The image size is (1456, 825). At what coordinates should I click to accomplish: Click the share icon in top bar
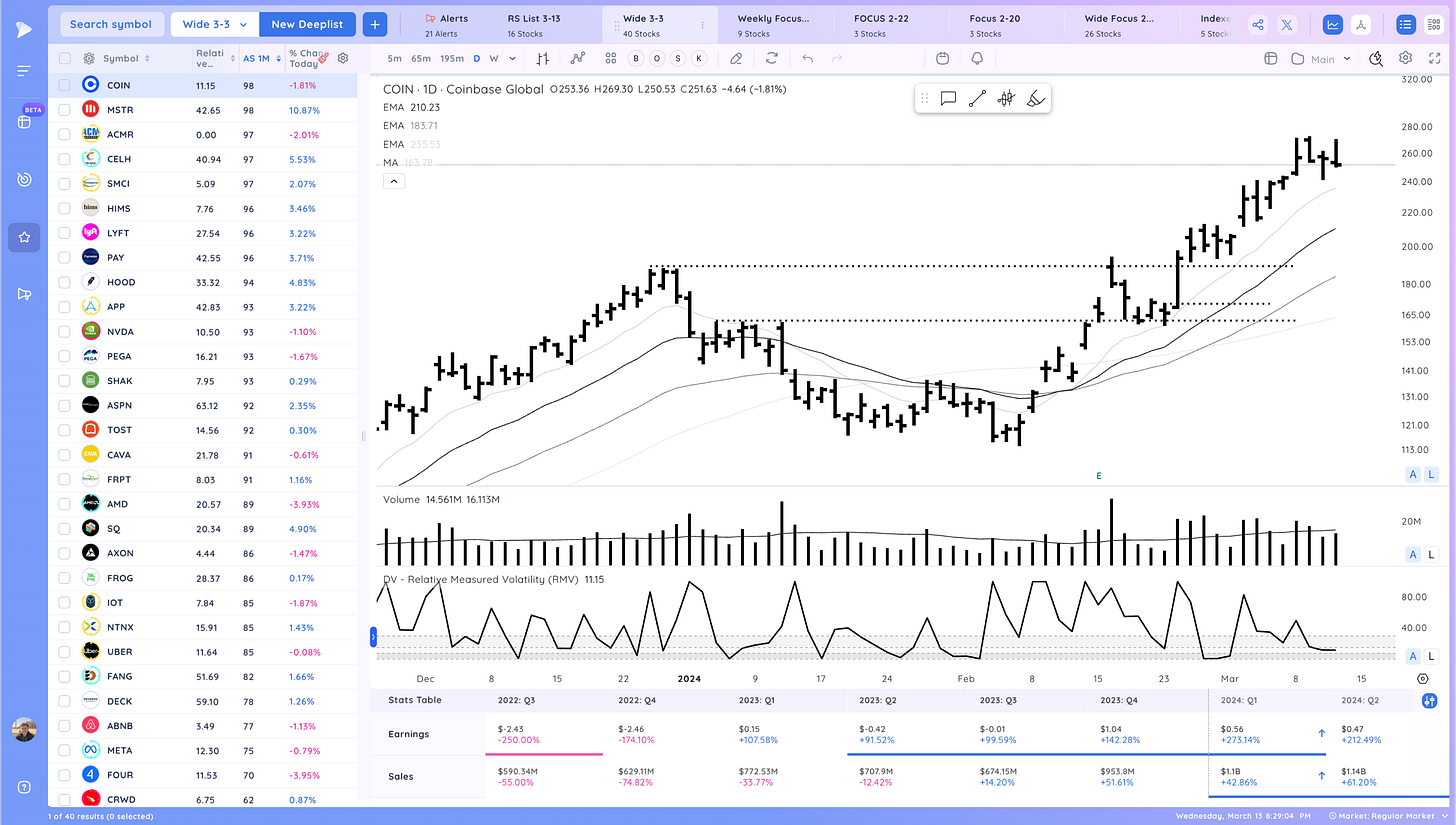1258,24
